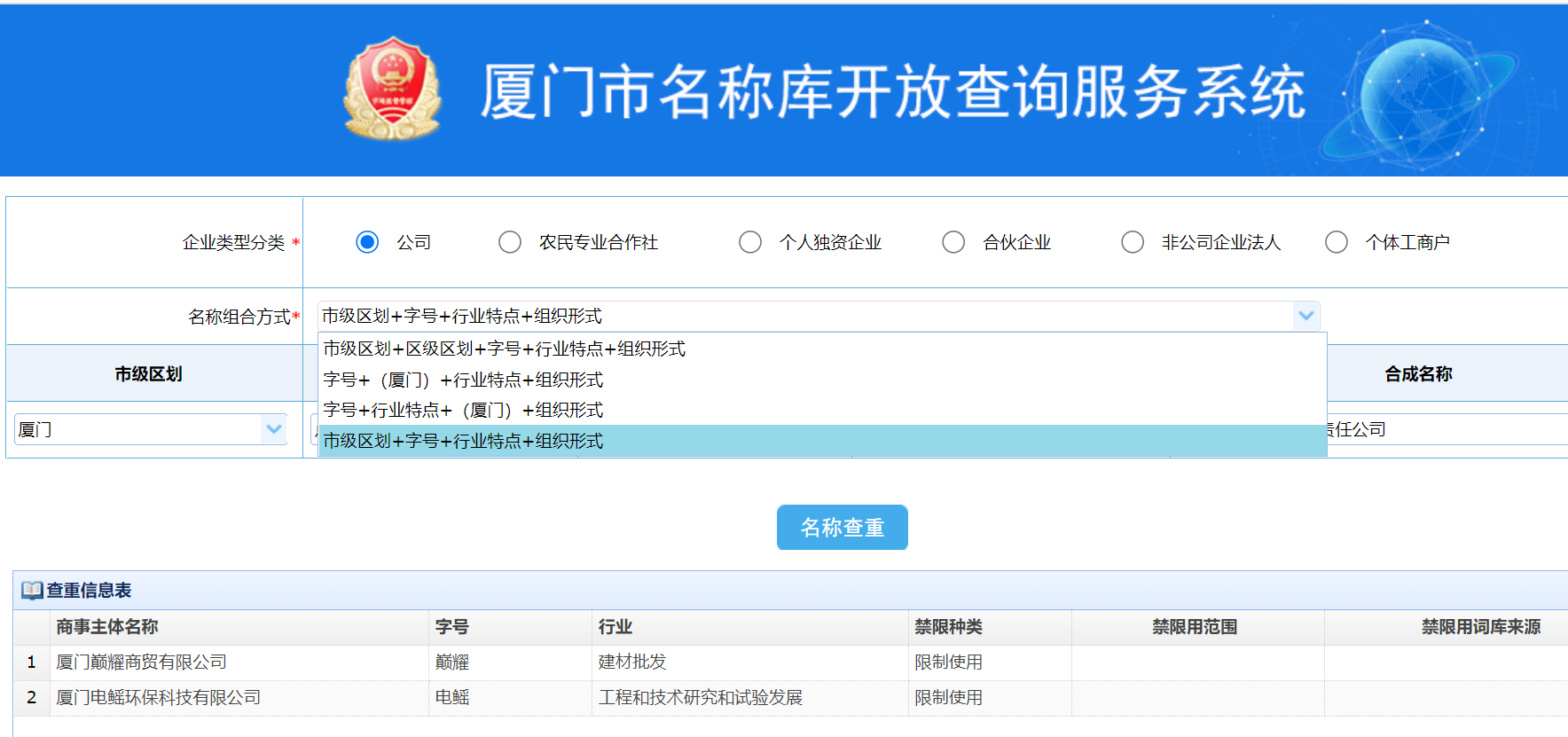The height and width of the screenshot is (737, 1568).
Task: Select the 公司 radio button
Action: [367, 242]
